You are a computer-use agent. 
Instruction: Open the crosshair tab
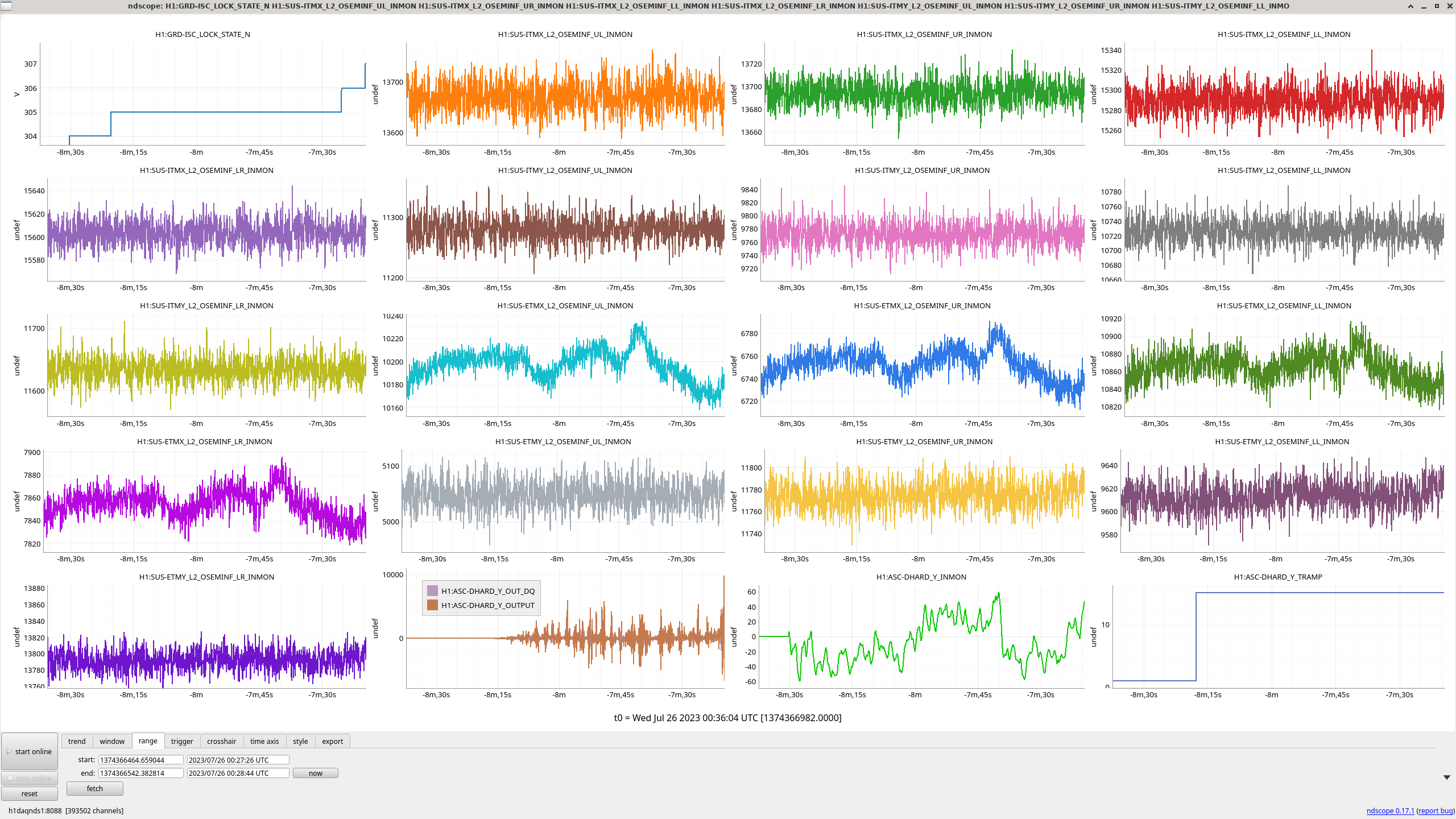point(221,741)
